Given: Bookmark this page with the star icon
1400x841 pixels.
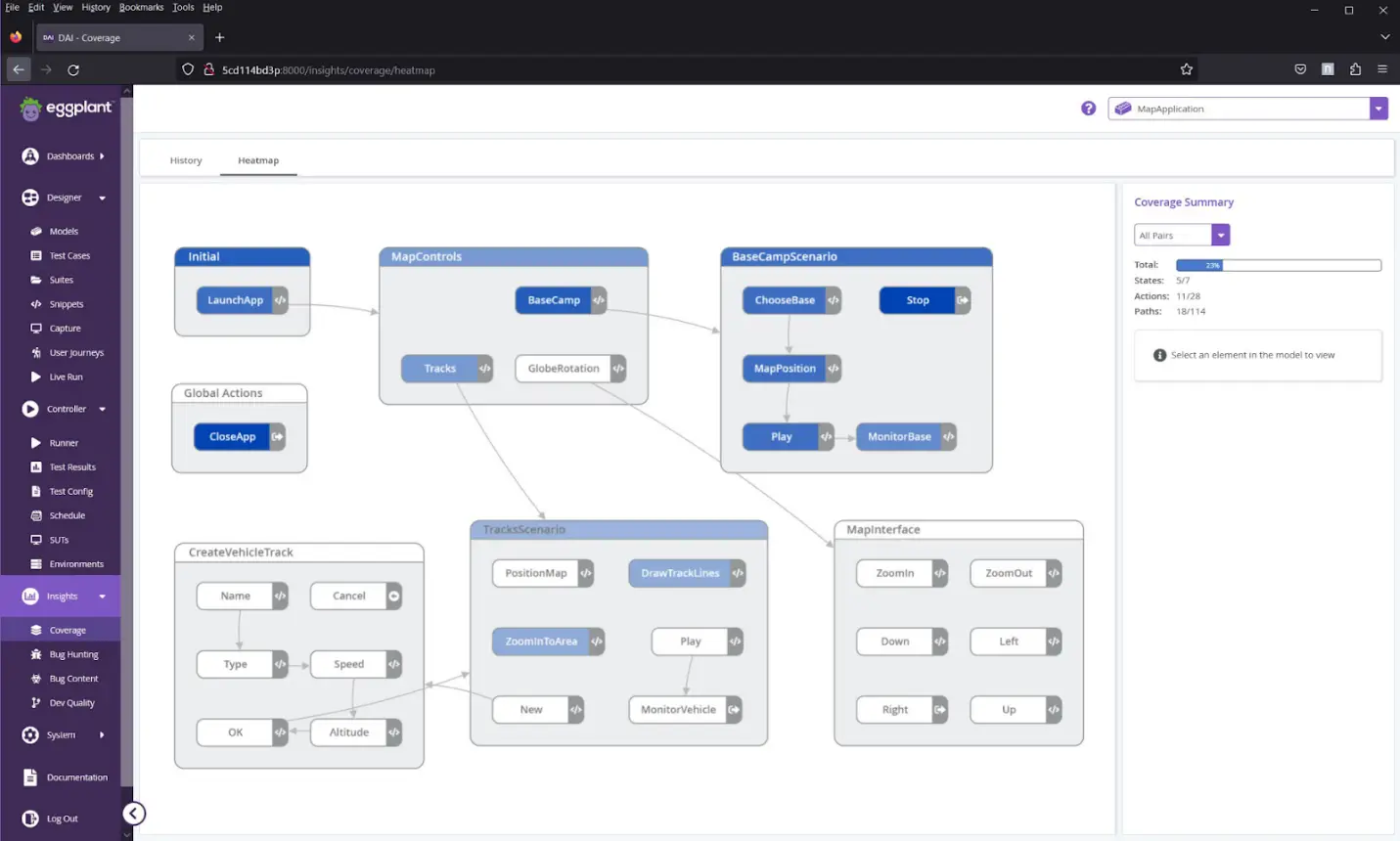Looking at the screenshot, I should (1186, 69).
